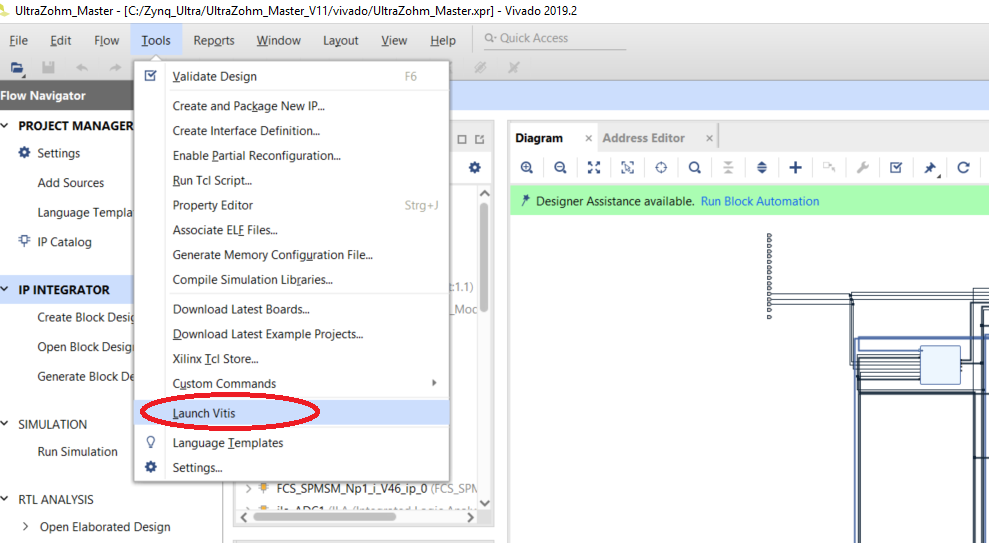Open the IP Catalog from Flow Navigator

click(x=64, y=242)
